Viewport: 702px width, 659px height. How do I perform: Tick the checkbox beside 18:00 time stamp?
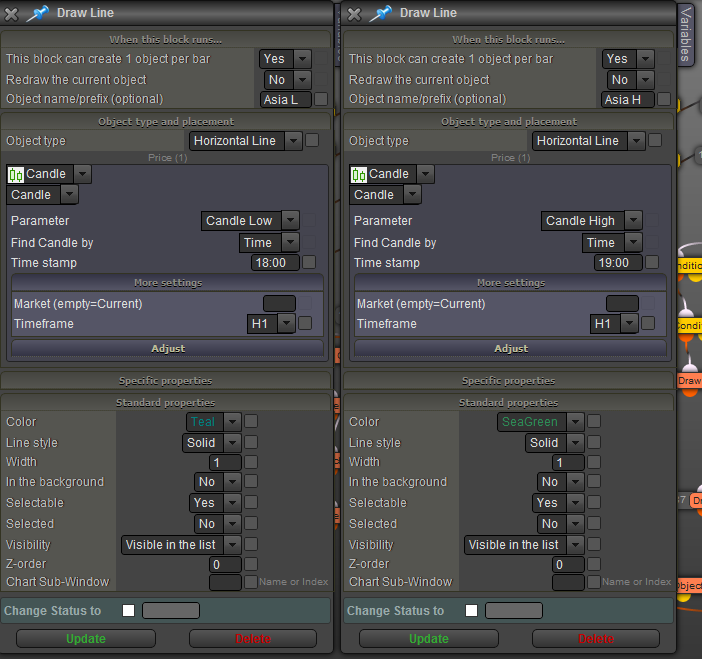(x=309, y=262)
